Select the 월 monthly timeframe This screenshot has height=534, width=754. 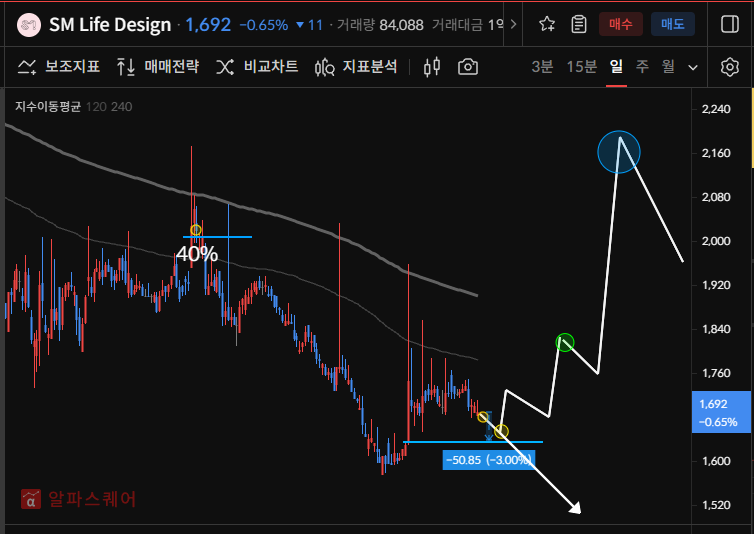pyautogui.click(x=668, y=66)
